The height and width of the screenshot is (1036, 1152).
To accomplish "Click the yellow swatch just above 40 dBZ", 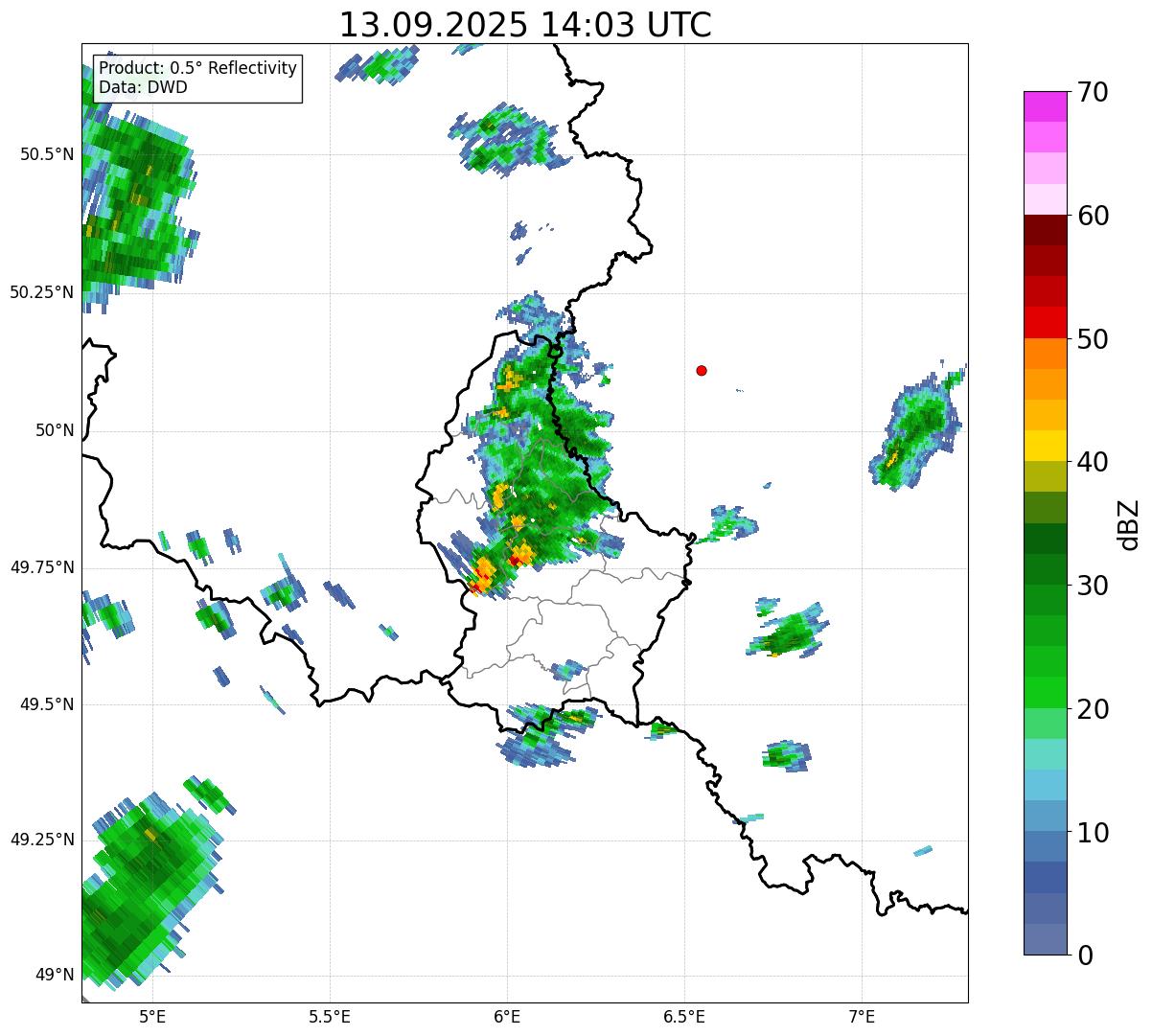I will (x=1044, y=446).
